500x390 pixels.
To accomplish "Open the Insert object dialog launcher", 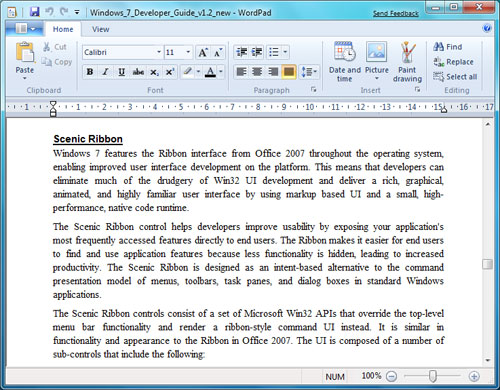I will pyautogui.click(x=417, y=89).
